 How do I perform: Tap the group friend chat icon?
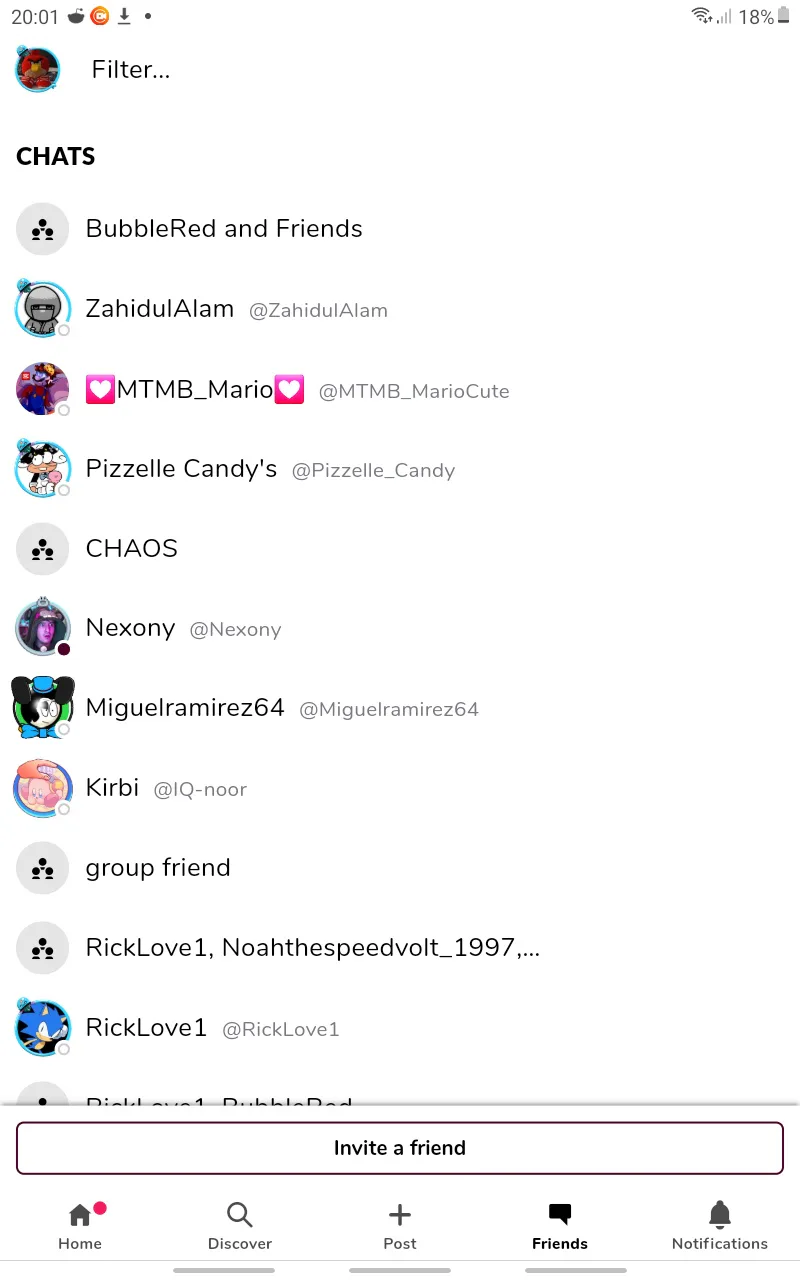pyautogui.click(x=42, y=868)
